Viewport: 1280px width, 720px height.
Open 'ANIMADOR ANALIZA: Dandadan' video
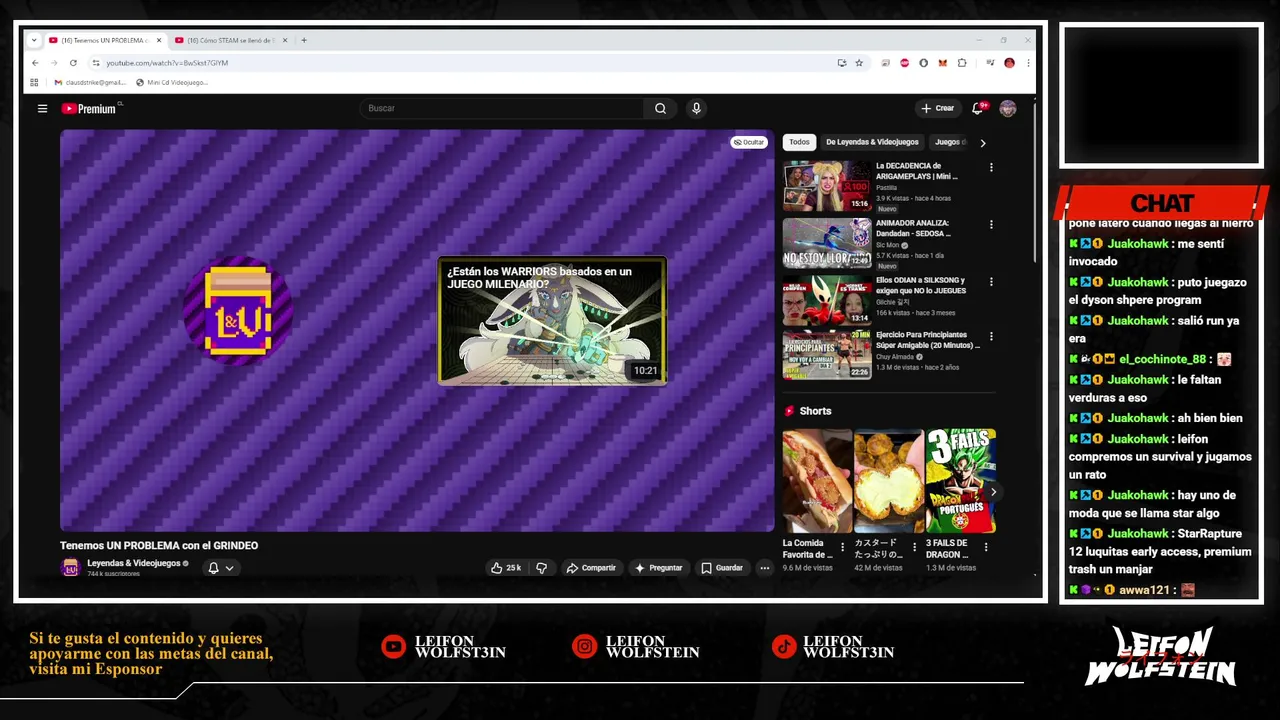(x=827, y=243)
